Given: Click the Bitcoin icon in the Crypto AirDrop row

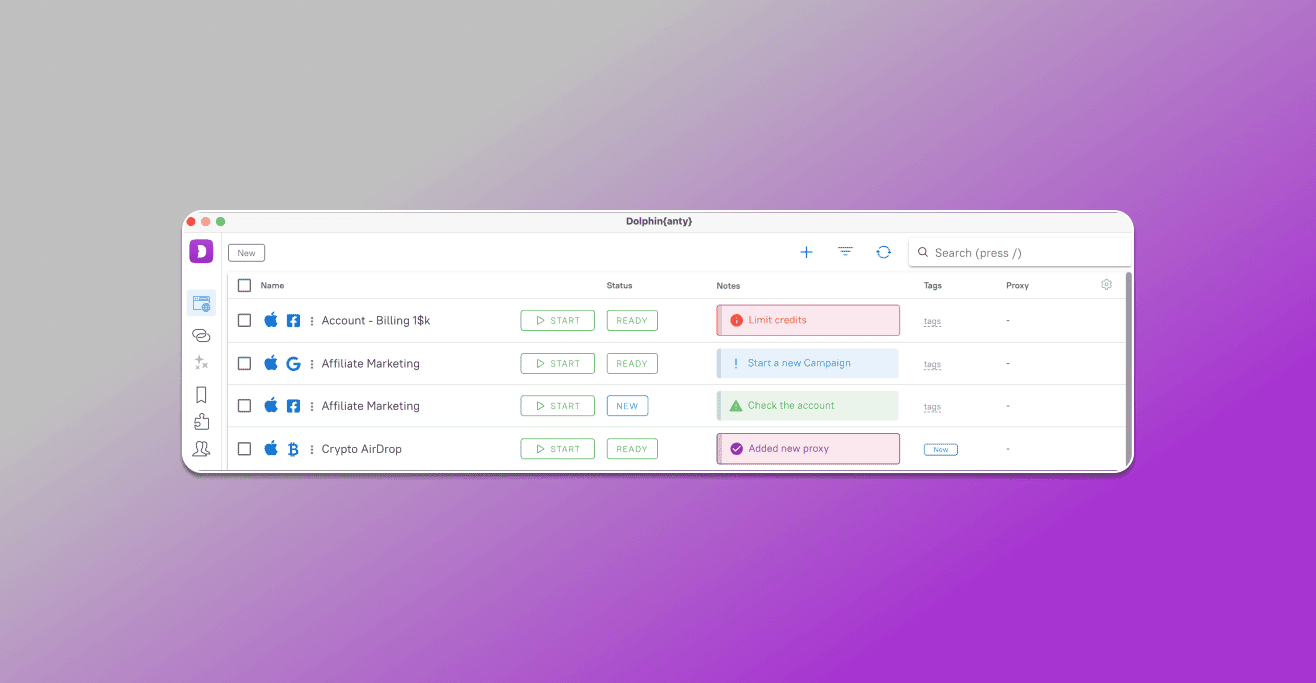Looking at the screenshot, I should click(x=293, y=449).
